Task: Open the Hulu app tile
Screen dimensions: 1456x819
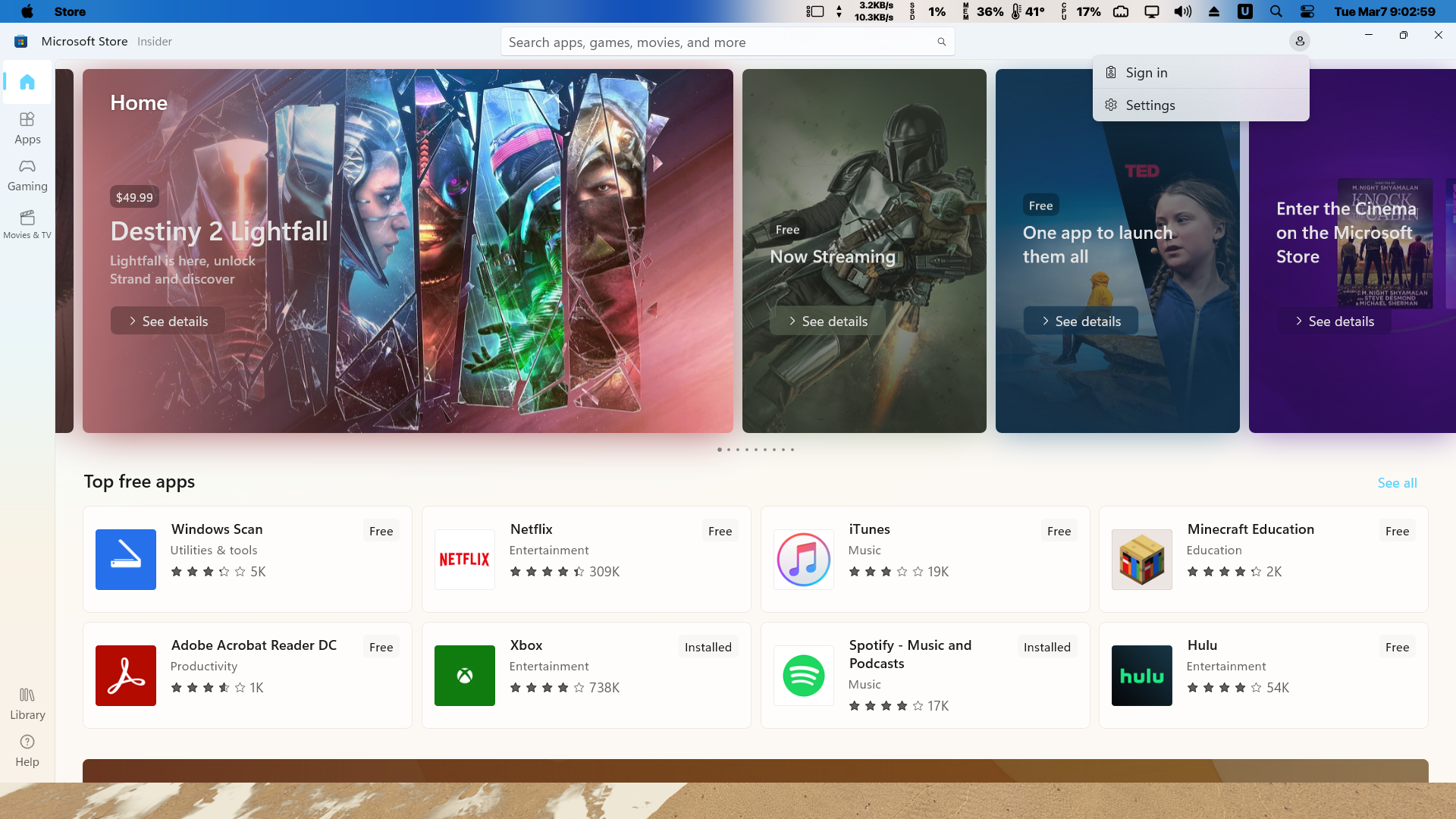Action: pyautogui.click(x=1263, y=676)
